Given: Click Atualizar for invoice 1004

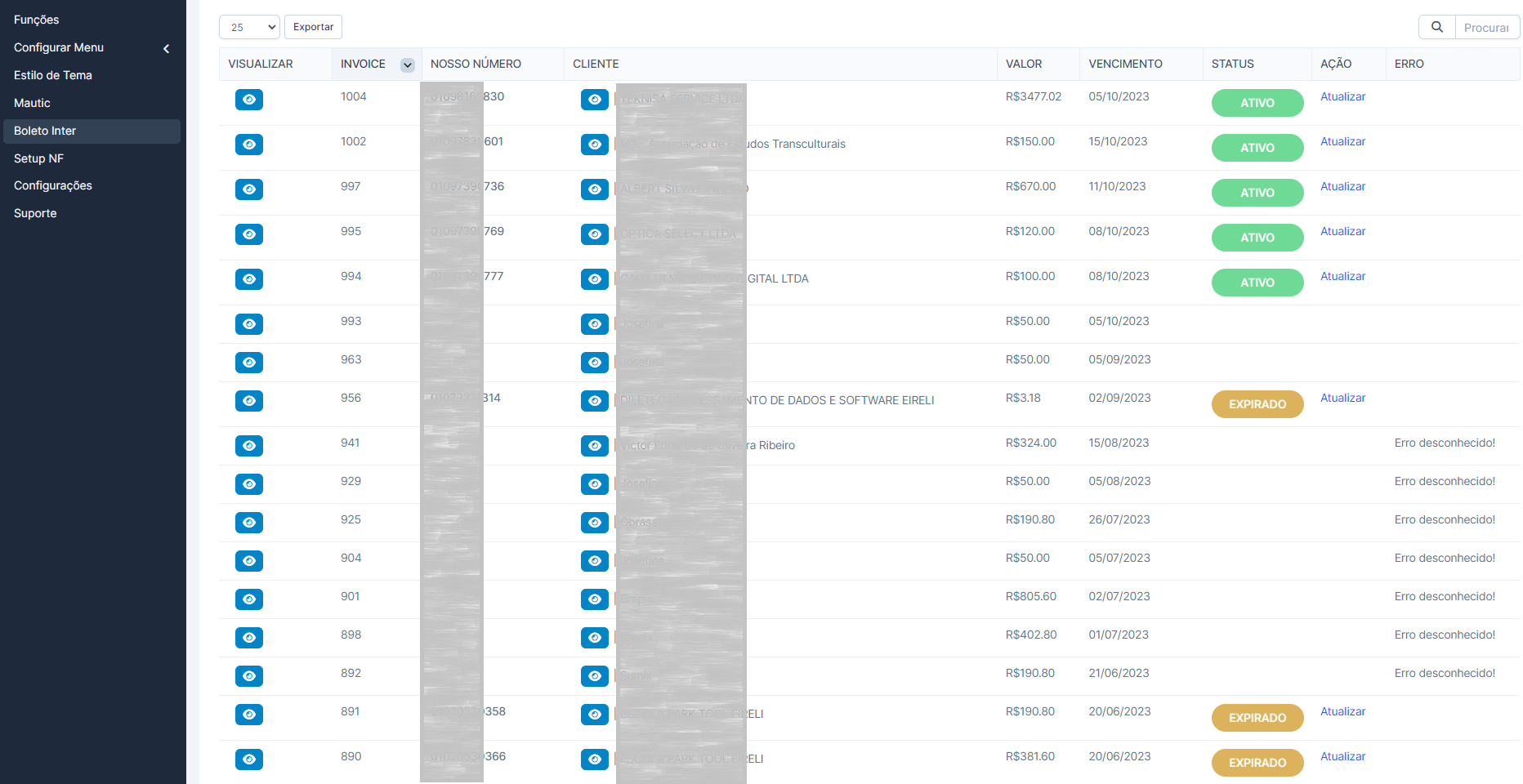Looking at the screenshot, I should (1342, 96).
